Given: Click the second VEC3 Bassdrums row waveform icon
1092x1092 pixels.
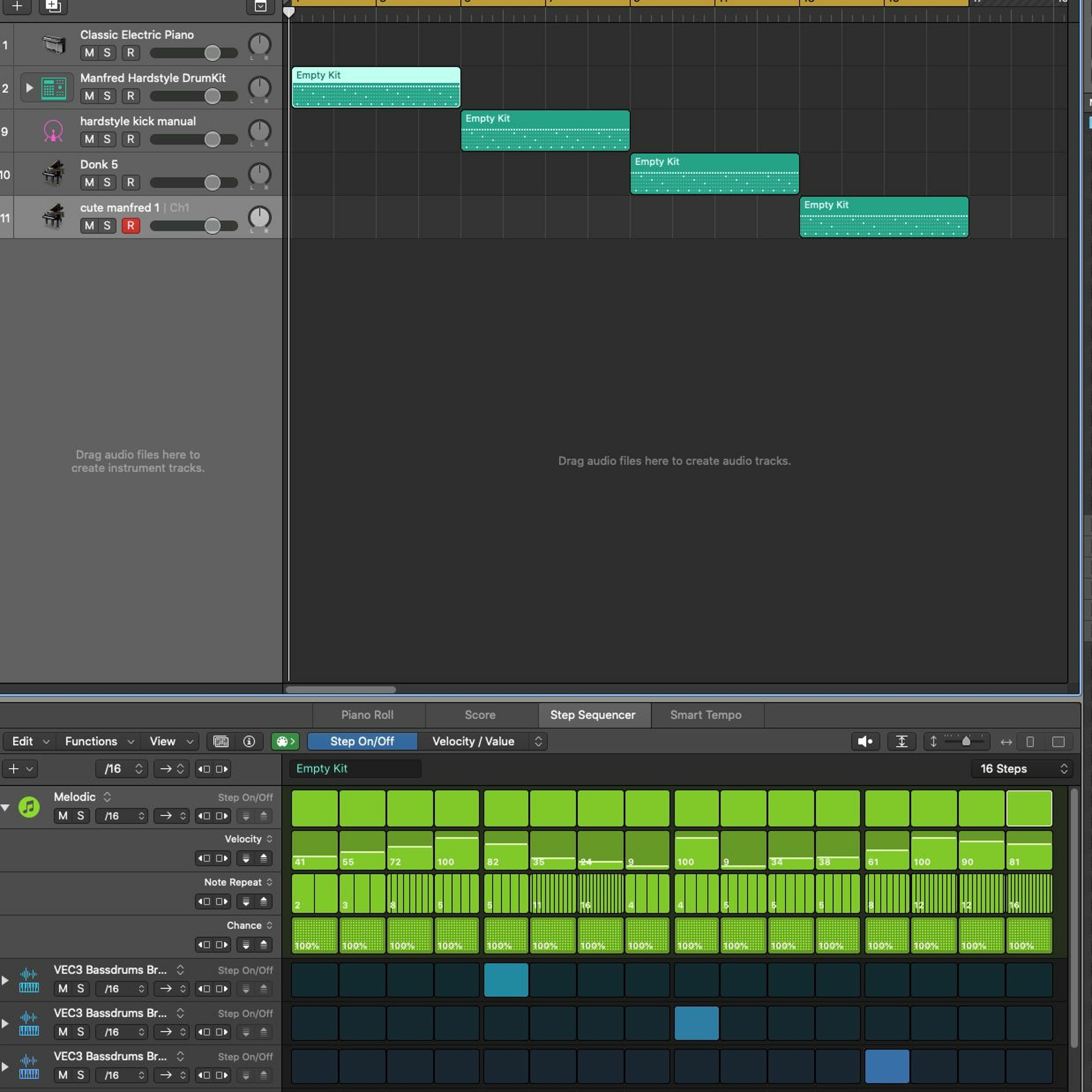Looking at the screenshot, I should pyautogui.click(x=29, y=1023).
